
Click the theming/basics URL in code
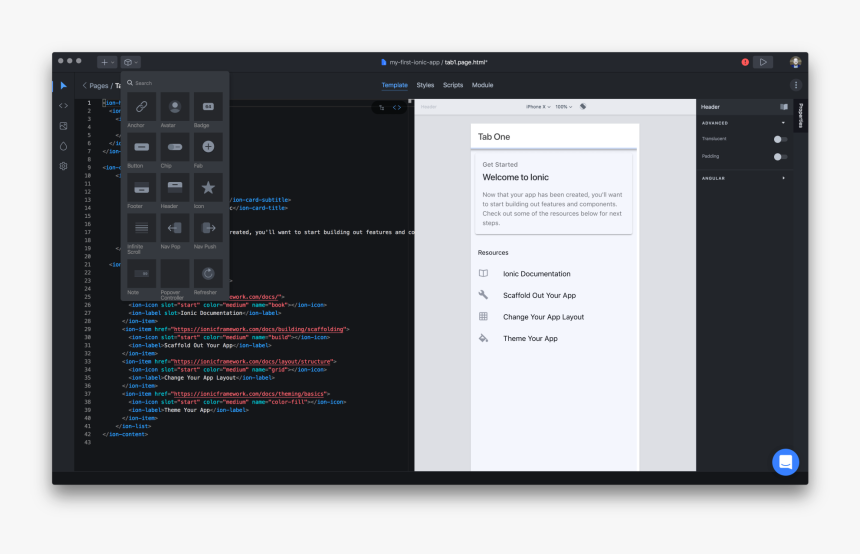(x=249, y=394)
